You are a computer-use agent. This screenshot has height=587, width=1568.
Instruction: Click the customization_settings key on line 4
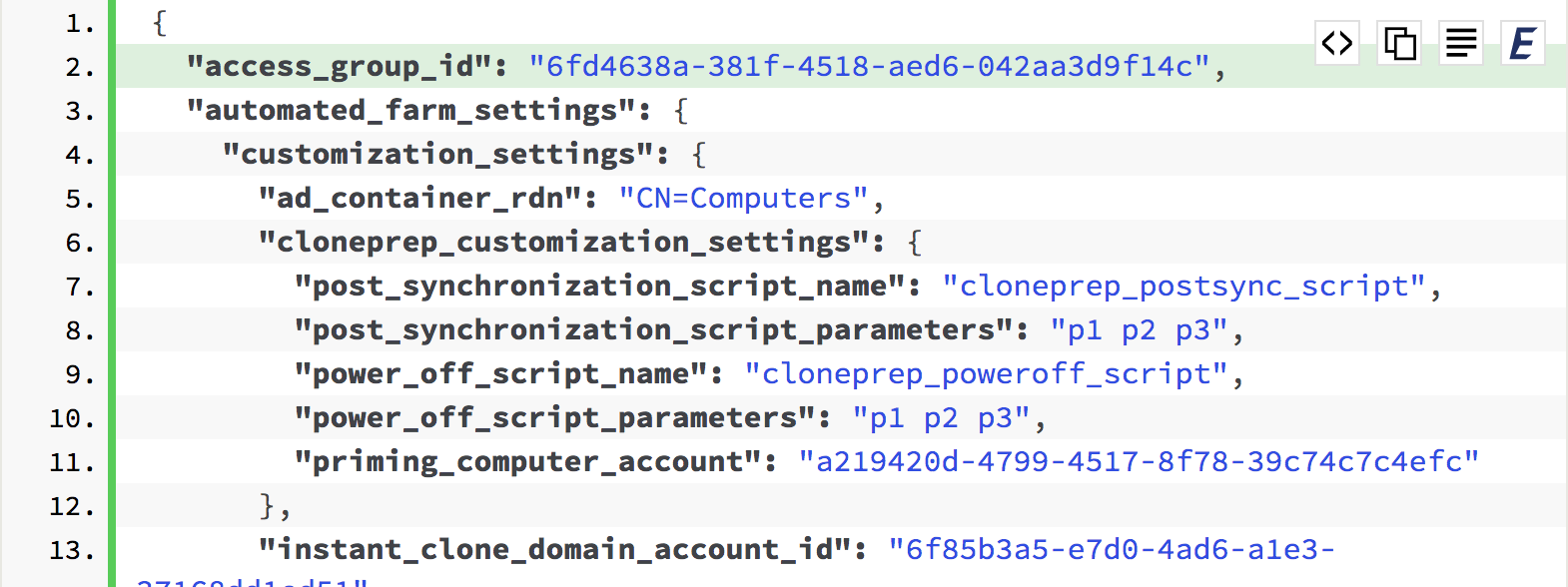(437, 154)
